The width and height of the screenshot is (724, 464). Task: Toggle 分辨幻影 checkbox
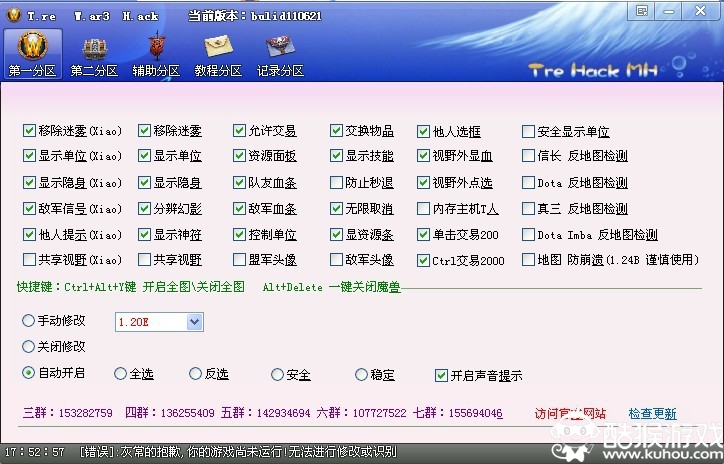pos(144,209)
